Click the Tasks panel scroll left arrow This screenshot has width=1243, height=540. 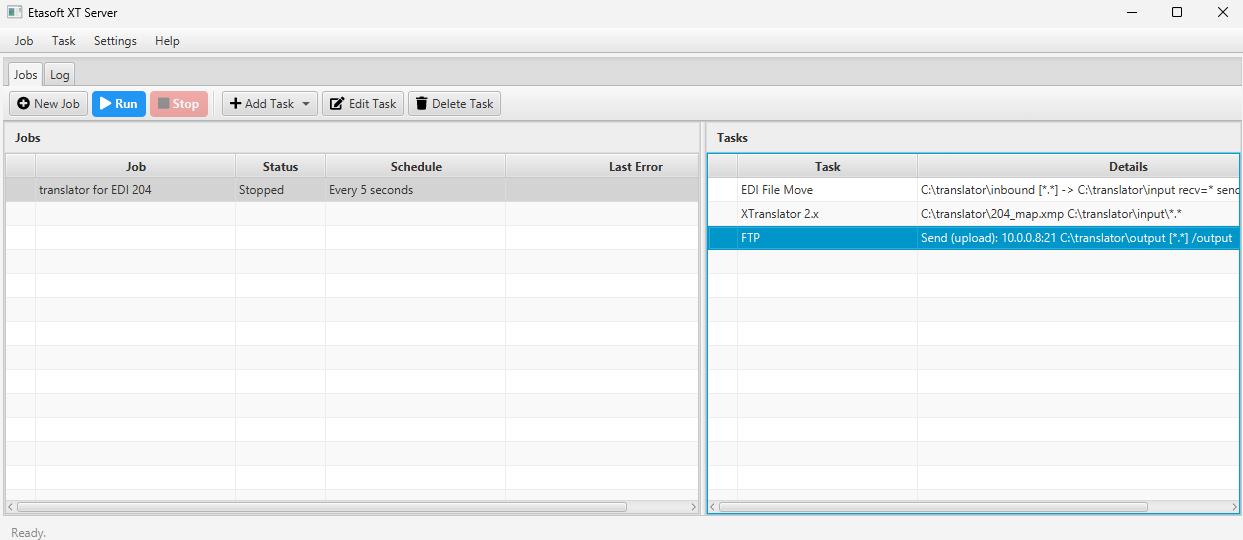click(x=713, y=507)
